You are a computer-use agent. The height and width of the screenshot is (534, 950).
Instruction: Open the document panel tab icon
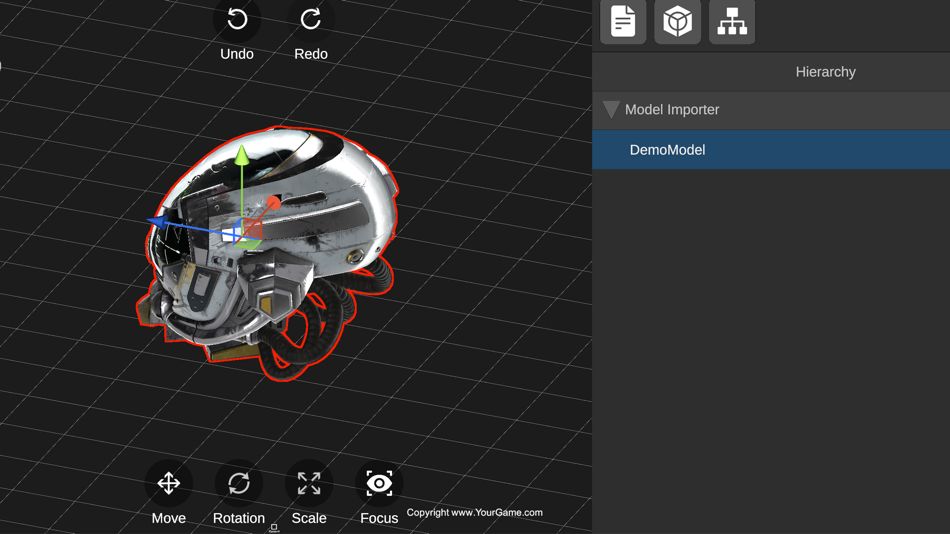623,22
